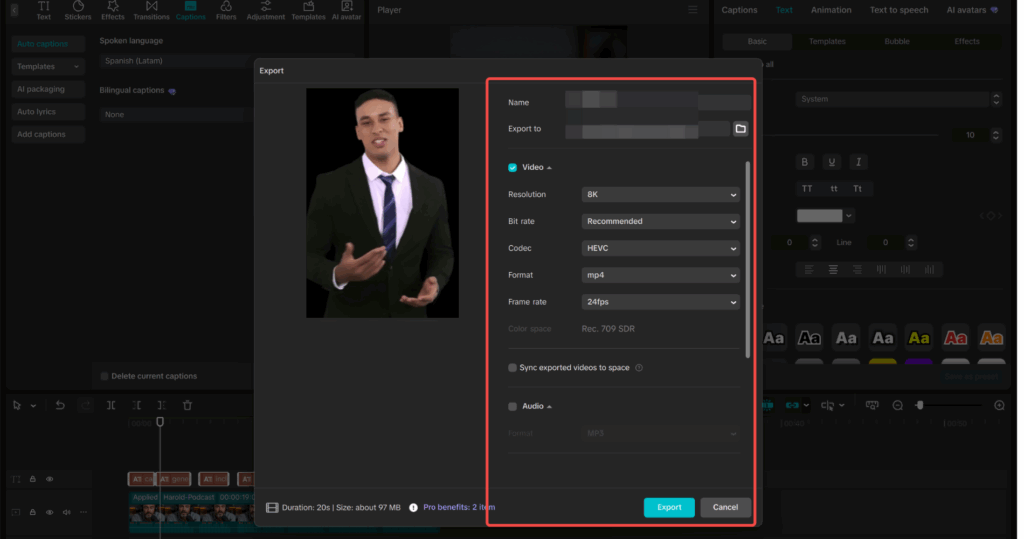Open the Resolution 8K dropdown
This screenshot has height=539, width=1024.
pos(660,195)
